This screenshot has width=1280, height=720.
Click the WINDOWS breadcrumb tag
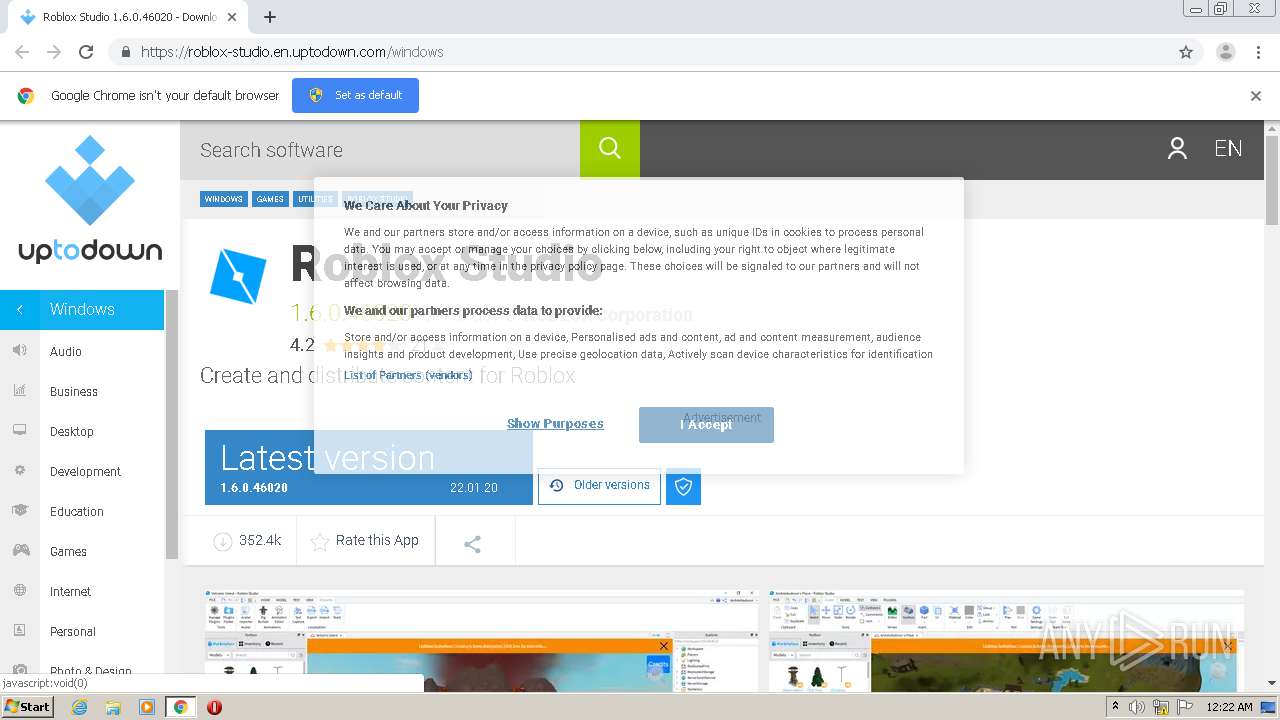tap(224, 199)
